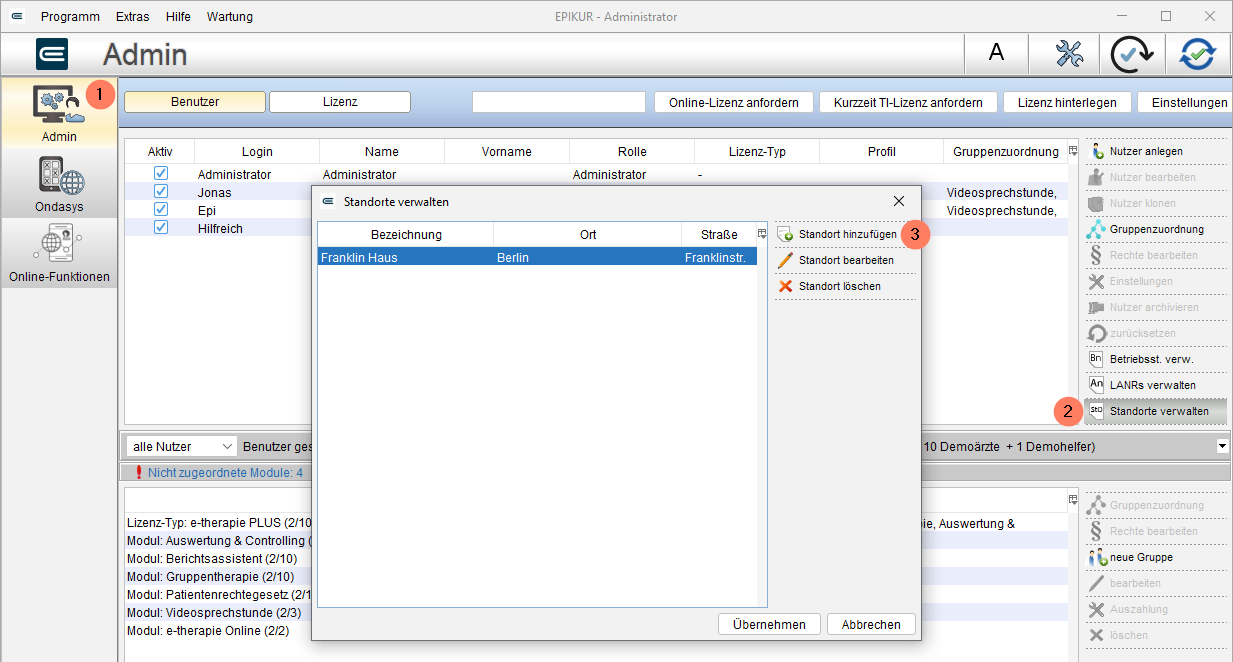The height and width of the screenshot is (662, 1233).
Task: Toggle Aktiv checkbox for Epi
Action: pyautogui.click(x=160, y=210)
